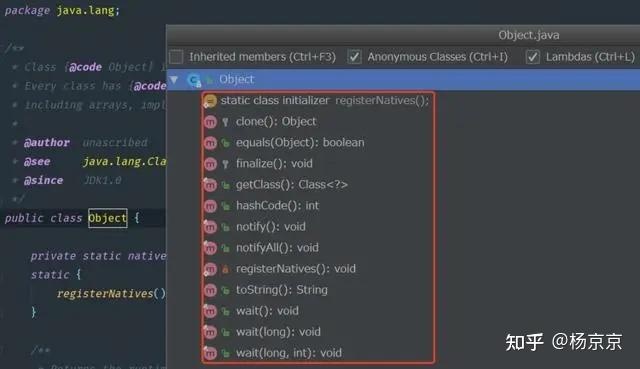The height and width of the screenshot is (369, 640).
Task: Select notify(): void method entry
Action: [x=271, y=227]
